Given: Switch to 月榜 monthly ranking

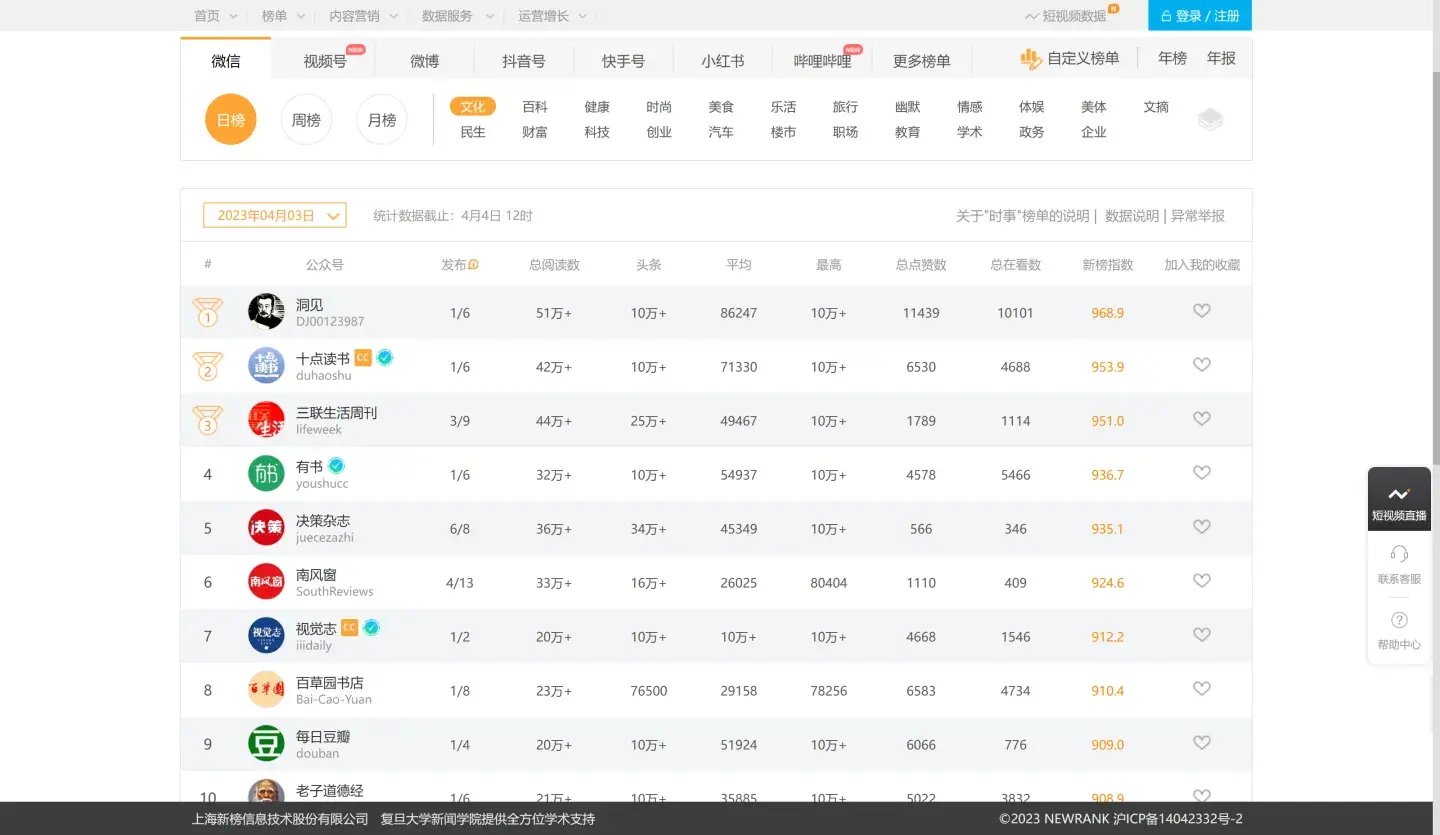Looking at the screenshot, I should [382, 119].
